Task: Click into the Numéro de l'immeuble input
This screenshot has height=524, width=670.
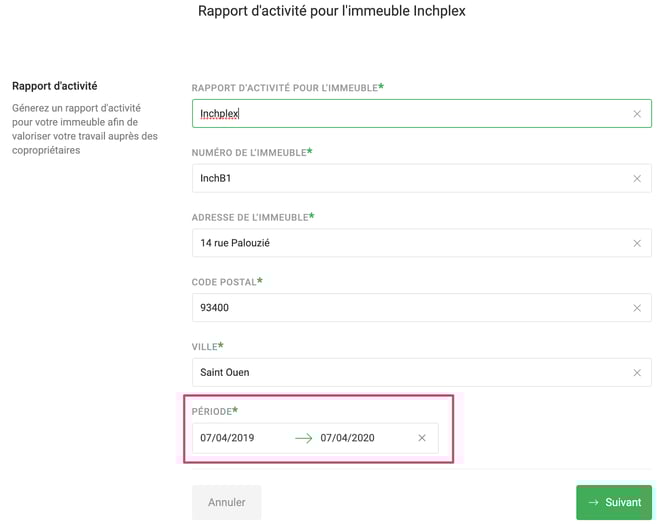Action: [x=400, y=179]
